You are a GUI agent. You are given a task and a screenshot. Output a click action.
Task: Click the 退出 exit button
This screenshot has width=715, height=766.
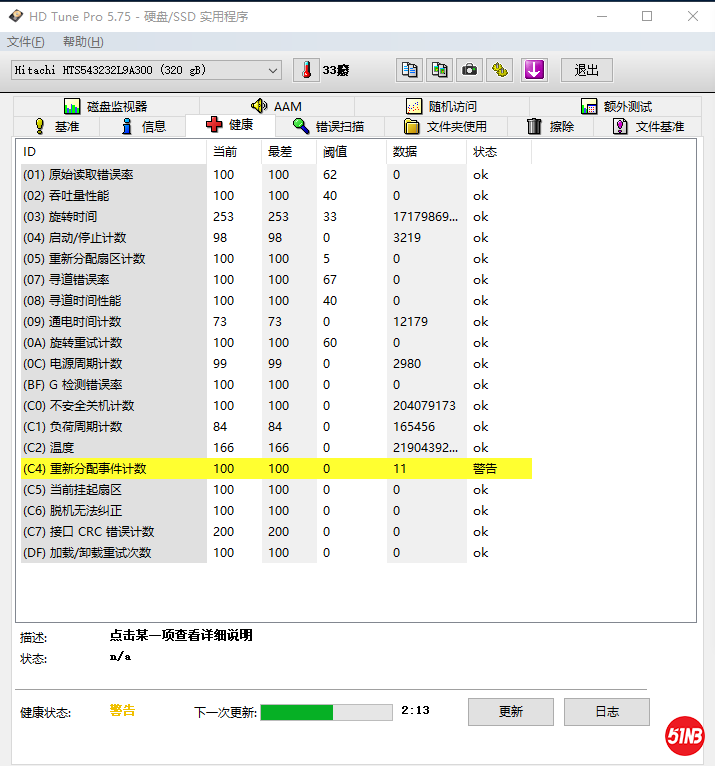[x=586, y=70]
